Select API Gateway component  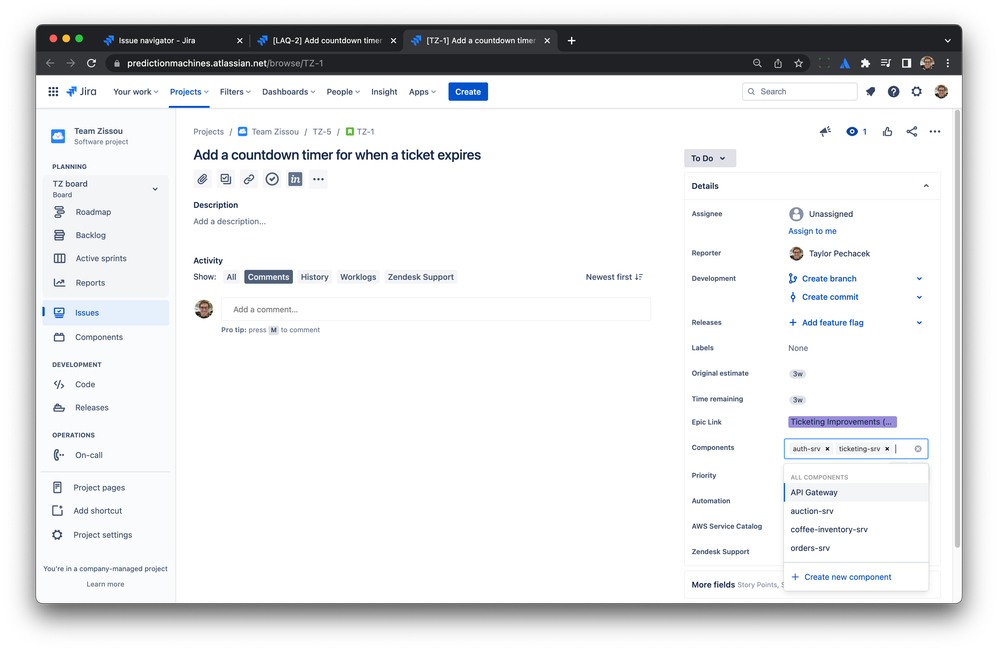856,493
